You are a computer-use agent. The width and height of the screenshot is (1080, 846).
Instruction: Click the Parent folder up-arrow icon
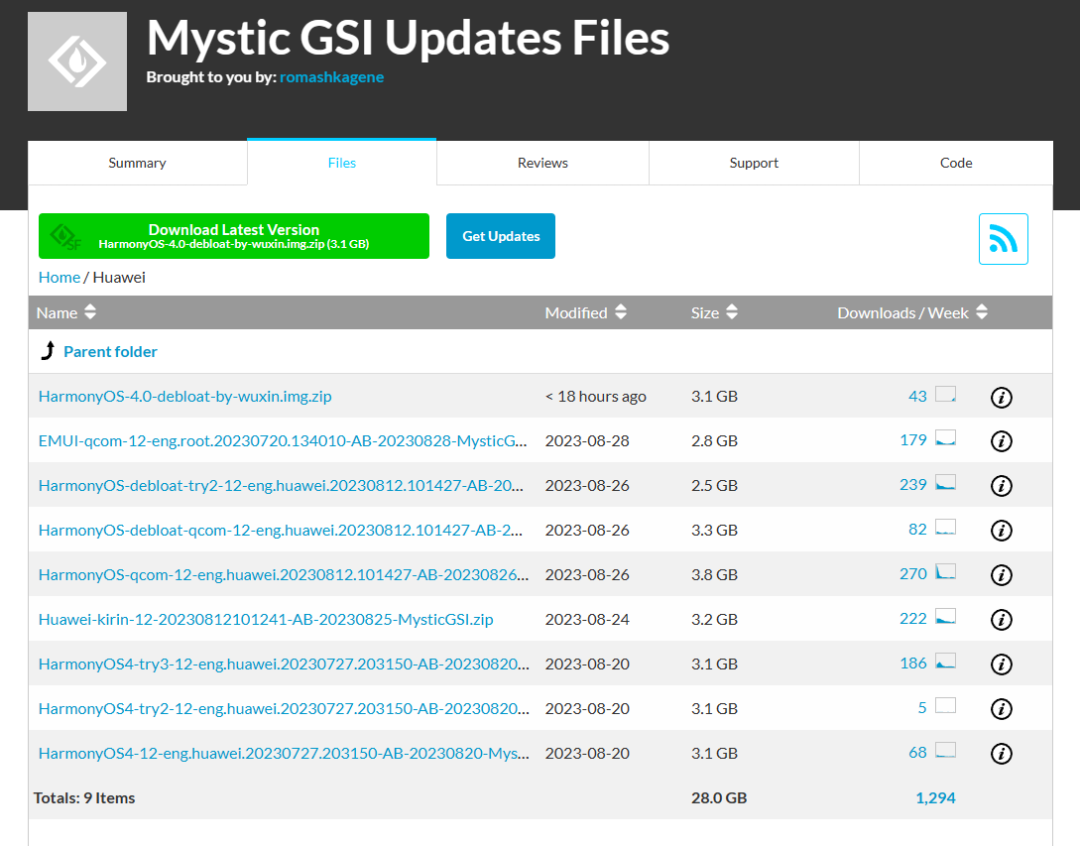[48, 351]
